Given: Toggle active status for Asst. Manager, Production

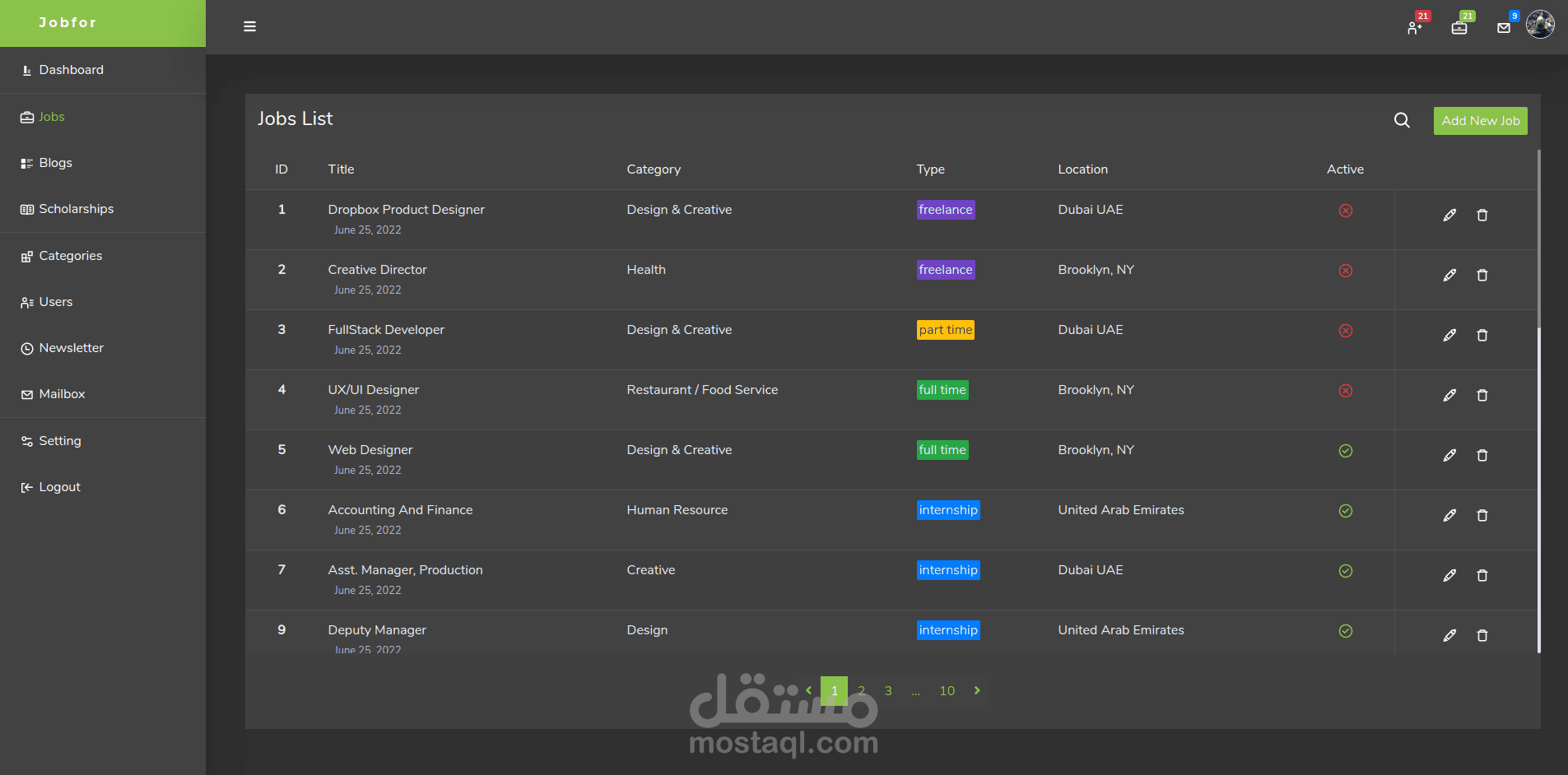Looking at the screenshot, I should (x=1346, y=571).
